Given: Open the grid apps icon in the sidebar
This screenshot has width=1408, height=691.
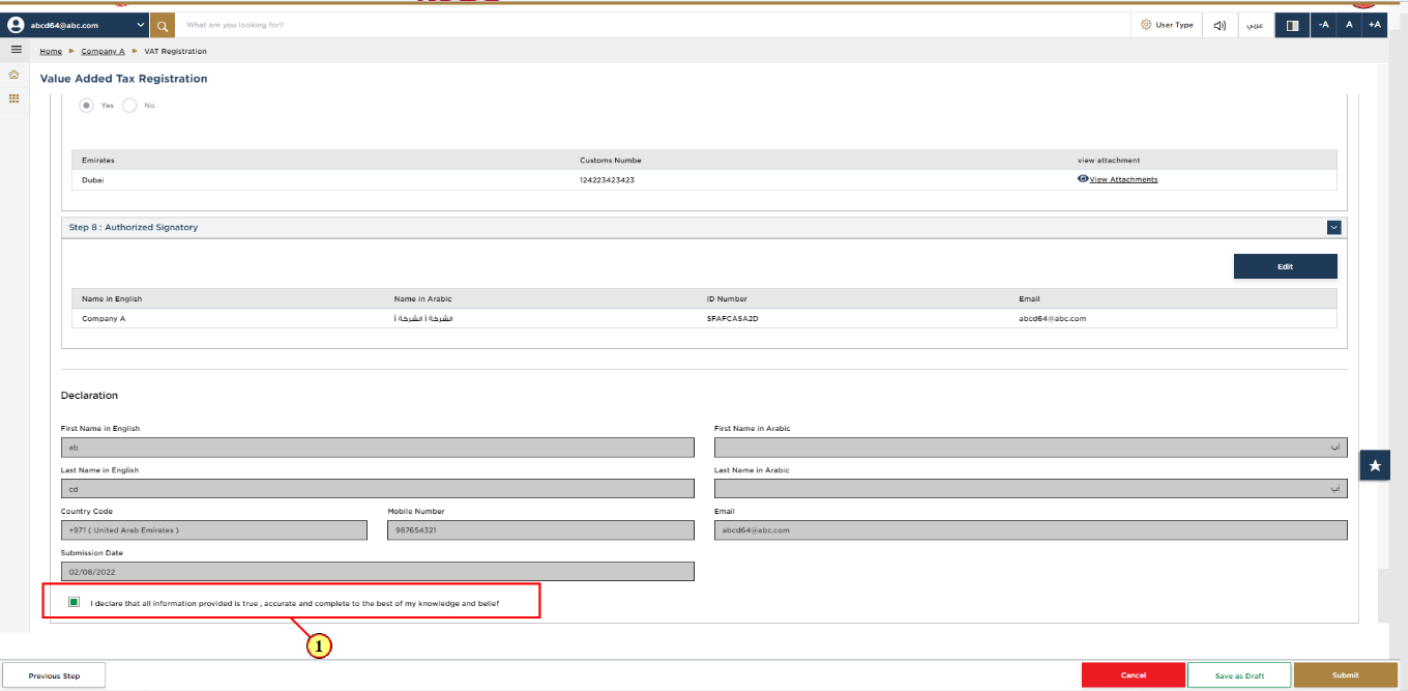Looking at the screenshot, I should click(x=14, y=98).
